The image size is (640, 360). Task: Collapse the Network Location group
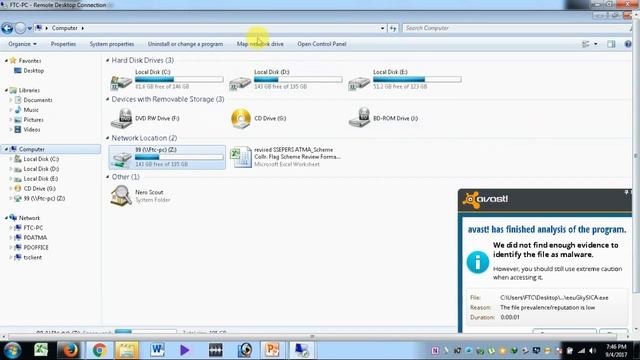pyautogui.click(x=107, y=138)
